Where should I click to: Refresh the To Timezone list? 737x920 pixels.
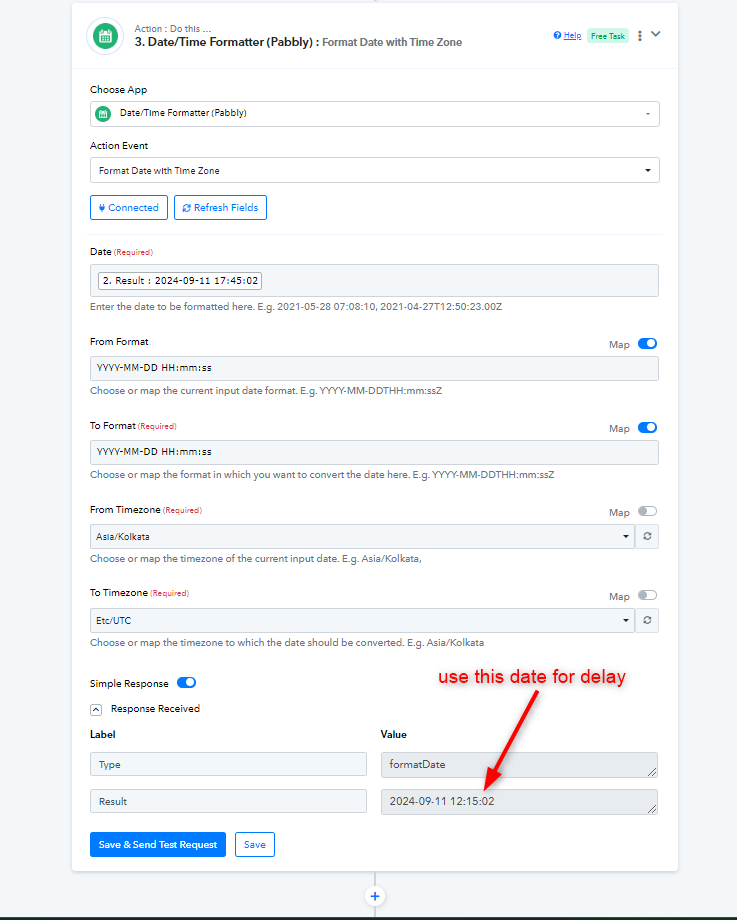coord(647,620)
